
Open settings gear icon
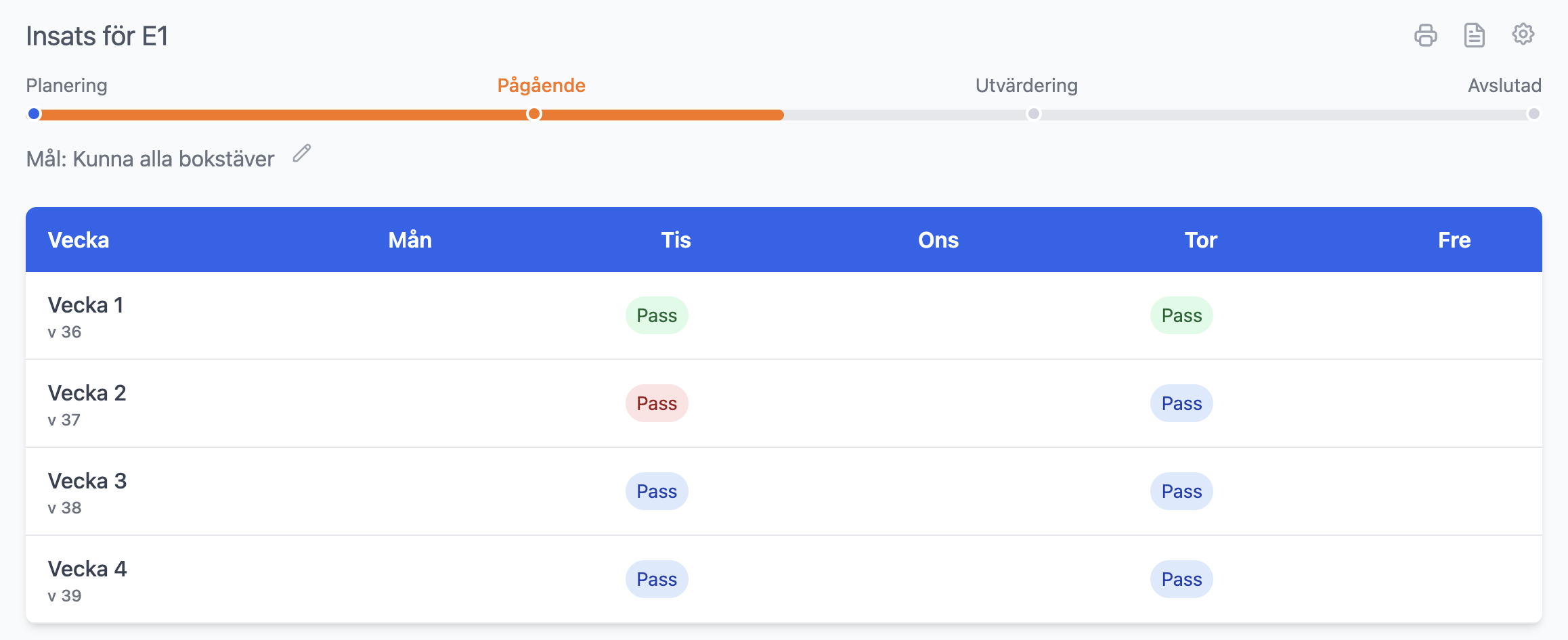(x=1523, y=34)
